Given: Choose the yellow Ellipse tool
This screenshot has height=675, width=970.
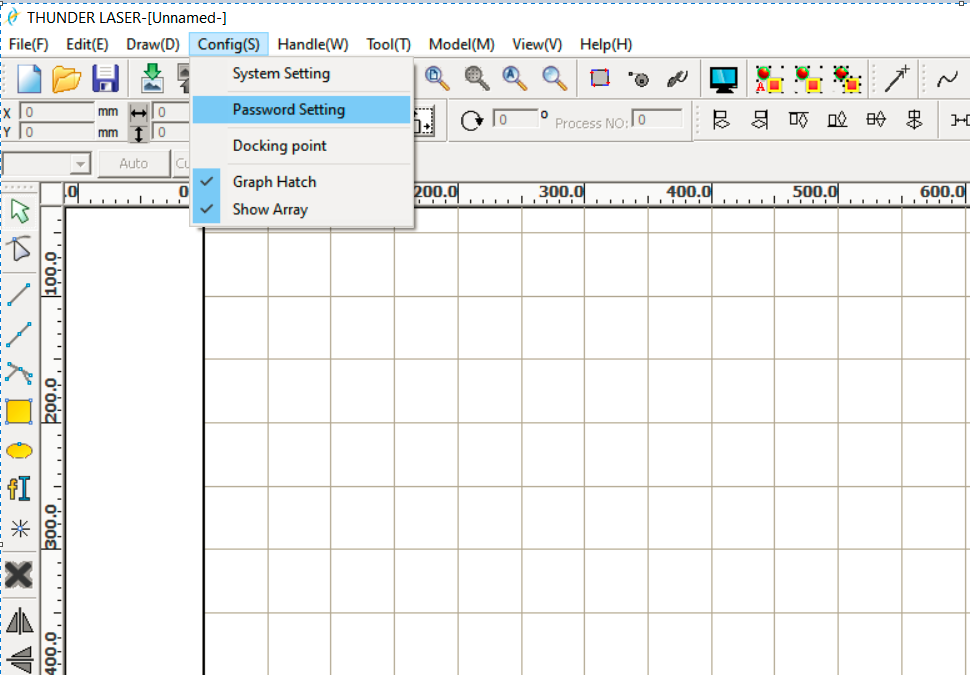Looking at the screenshot, I should 19,450.
